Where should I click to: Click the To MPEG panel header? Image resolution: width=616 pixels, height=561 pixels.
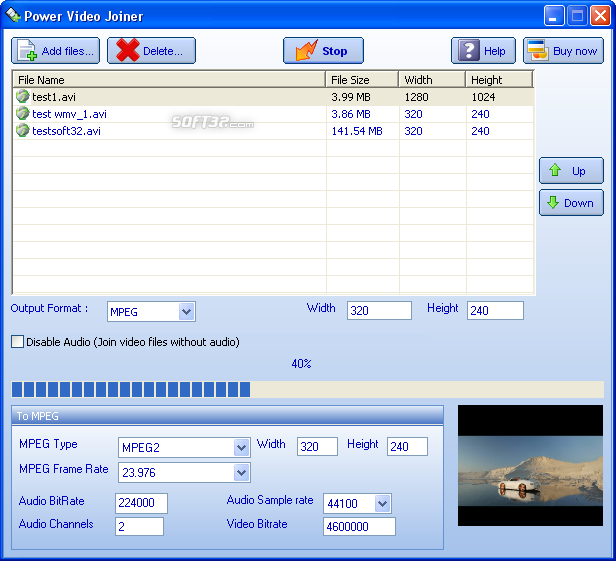[x=227, y=415]
